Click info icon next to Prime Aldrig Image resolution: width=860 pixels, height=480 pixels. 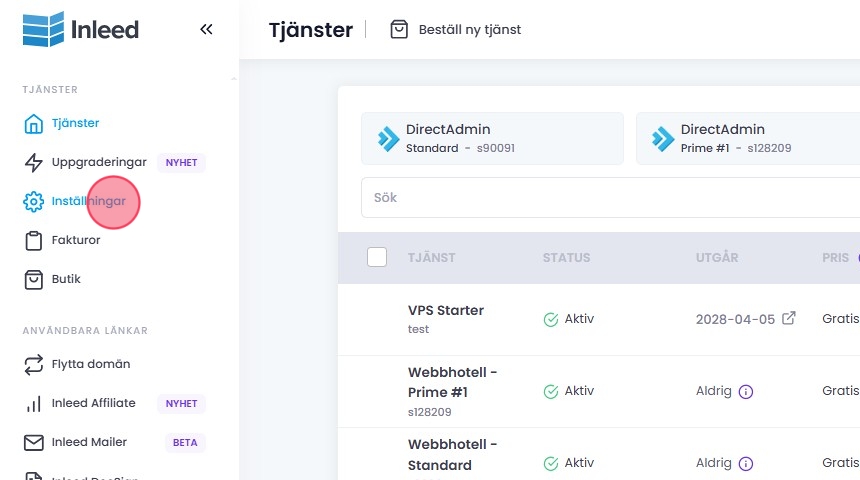coord(746,392)
